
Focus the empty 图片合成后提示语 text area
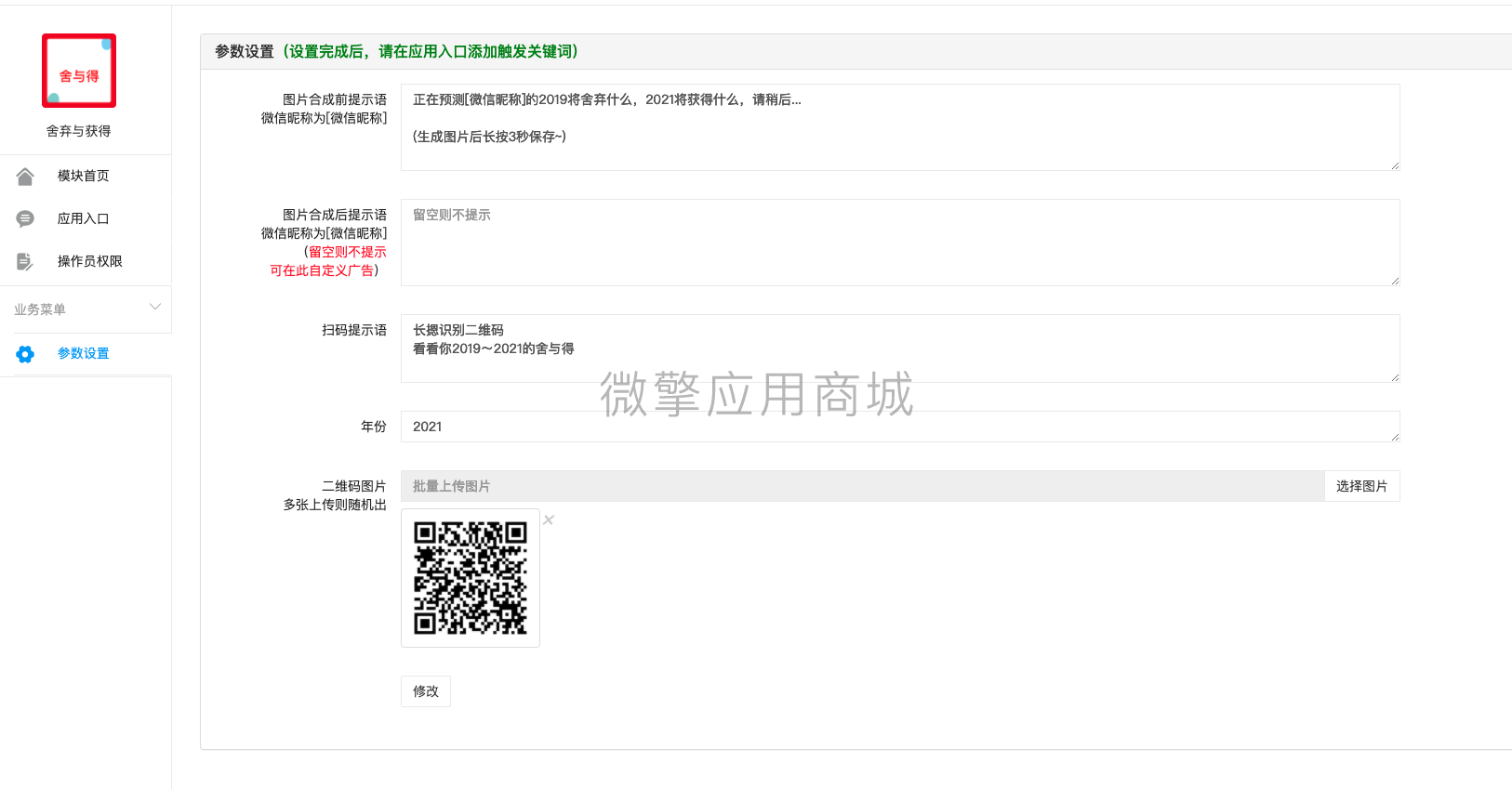pos(900,243)
